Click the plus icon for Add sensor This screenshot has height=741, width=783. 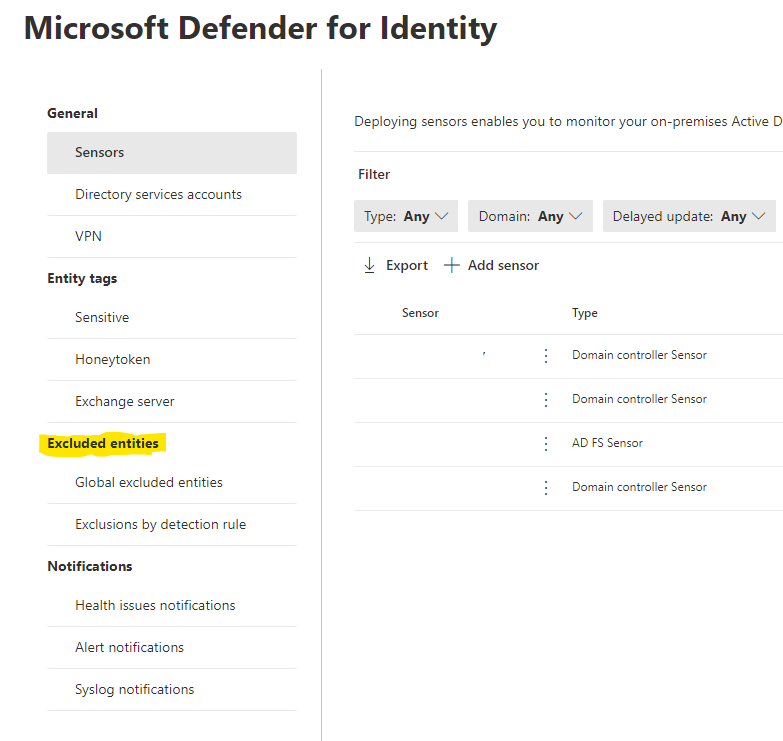[452, 265]
